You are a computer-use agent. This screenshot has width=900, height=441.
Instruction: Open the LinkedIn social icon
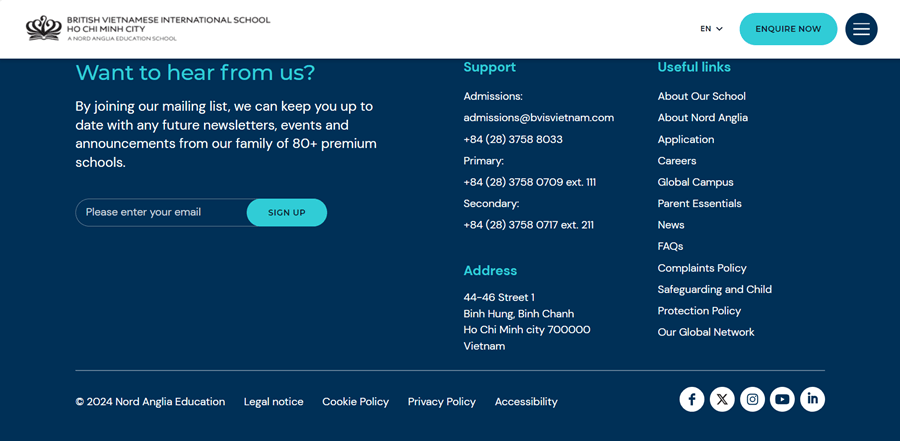pyautogui.click(x=812, y=399)
